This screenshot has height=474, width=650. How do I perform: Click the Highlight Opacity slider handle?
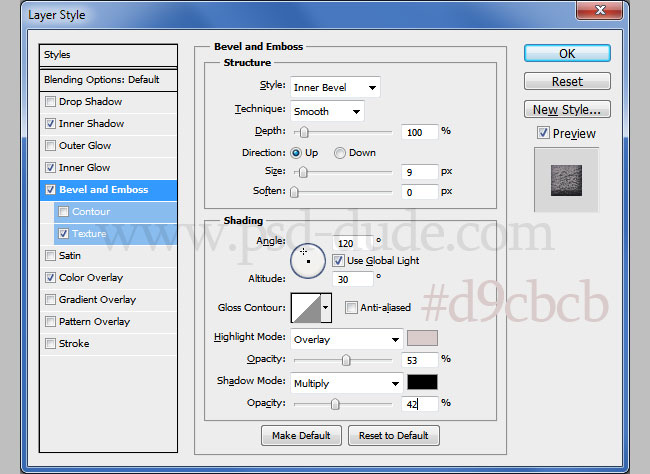346,360
